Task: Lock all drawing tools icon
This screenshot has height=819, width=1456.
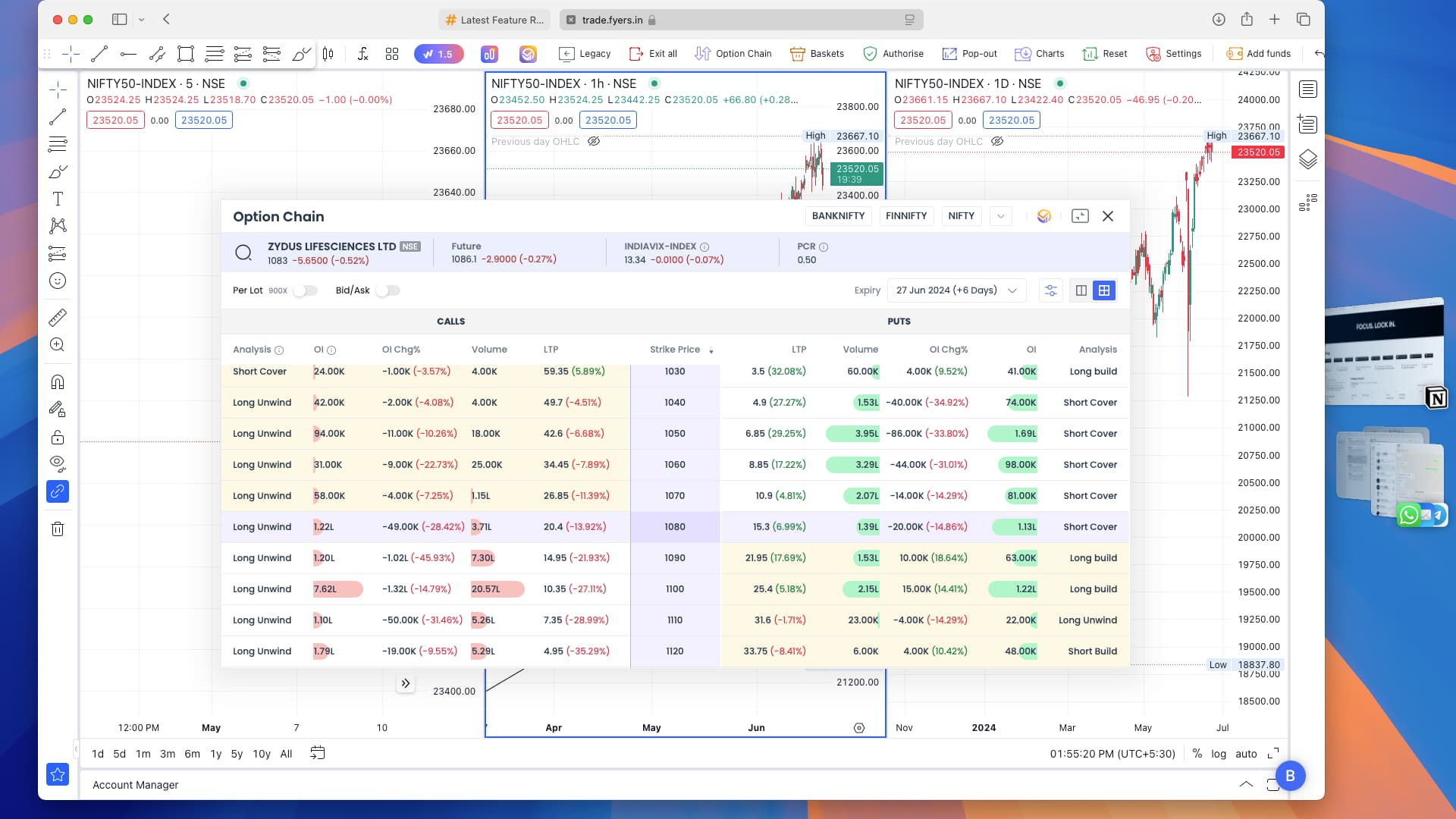Action: click(58, 438)
